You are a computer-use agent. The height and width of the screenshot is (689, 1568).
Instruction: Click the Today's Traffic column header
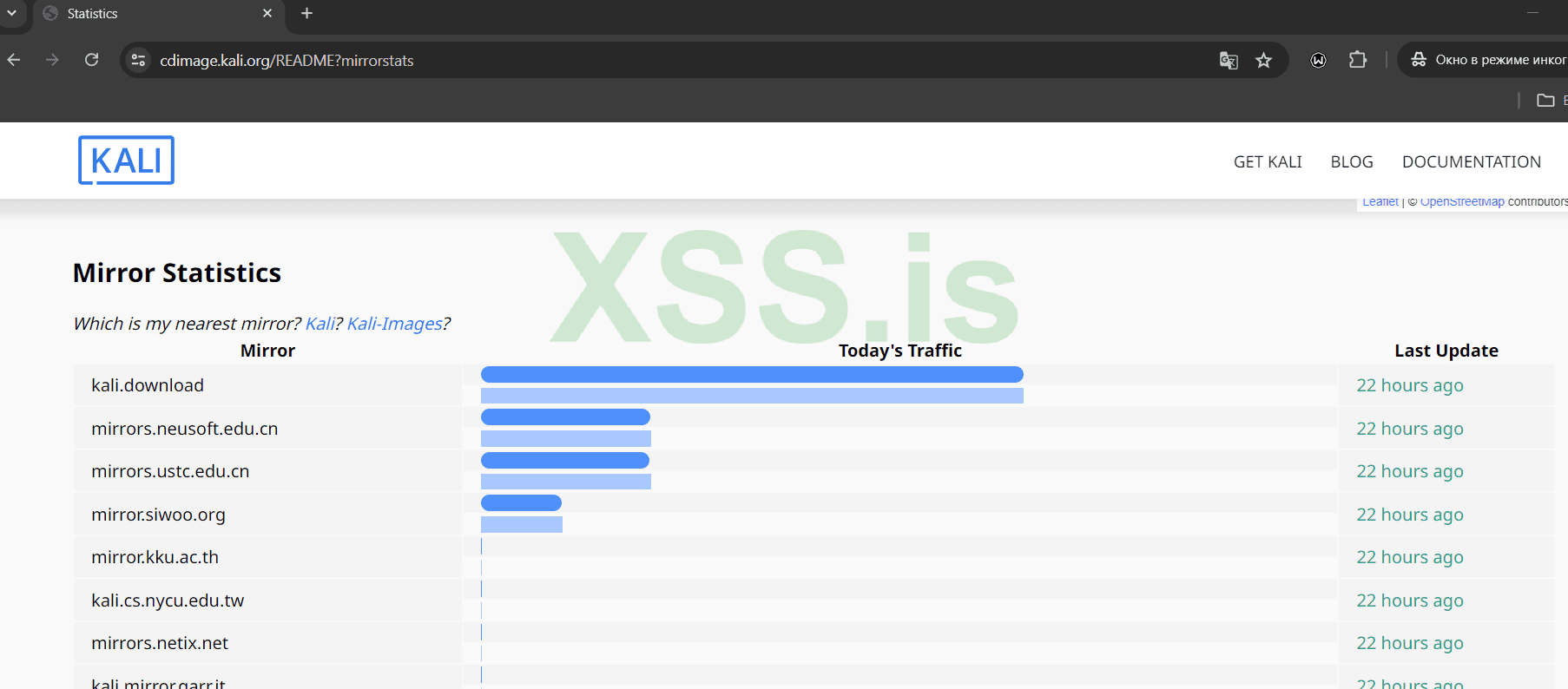900,351
